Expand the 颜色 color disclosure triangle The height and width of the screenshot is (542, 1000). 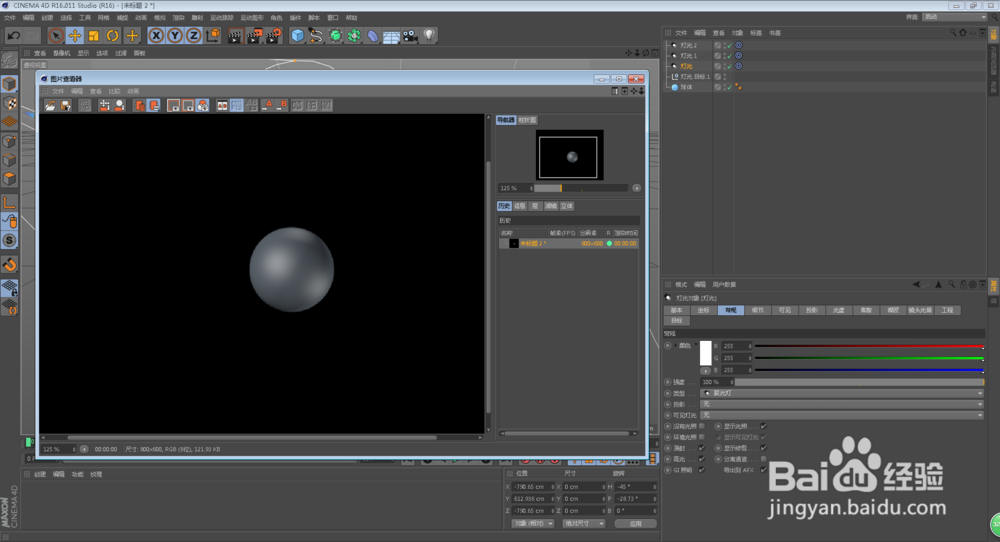[675, 346]
